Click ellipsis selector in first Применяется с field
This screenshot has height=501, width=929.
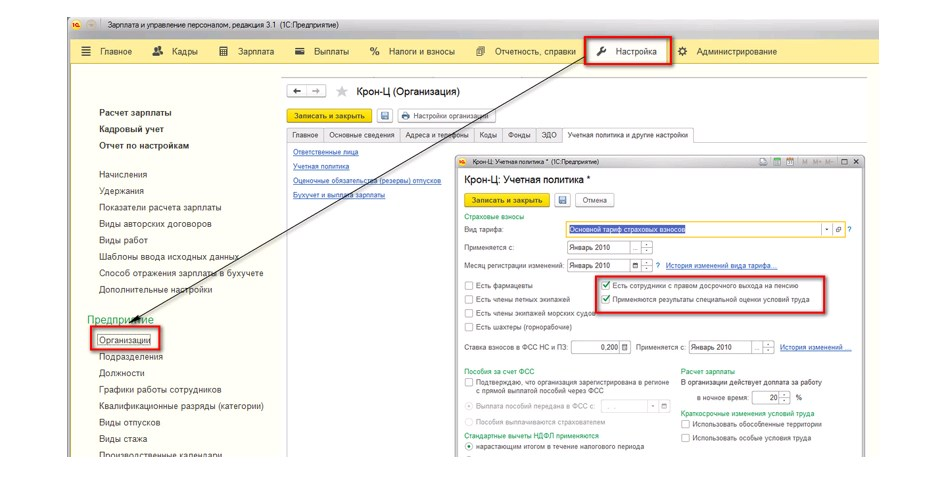pos(636,248)
